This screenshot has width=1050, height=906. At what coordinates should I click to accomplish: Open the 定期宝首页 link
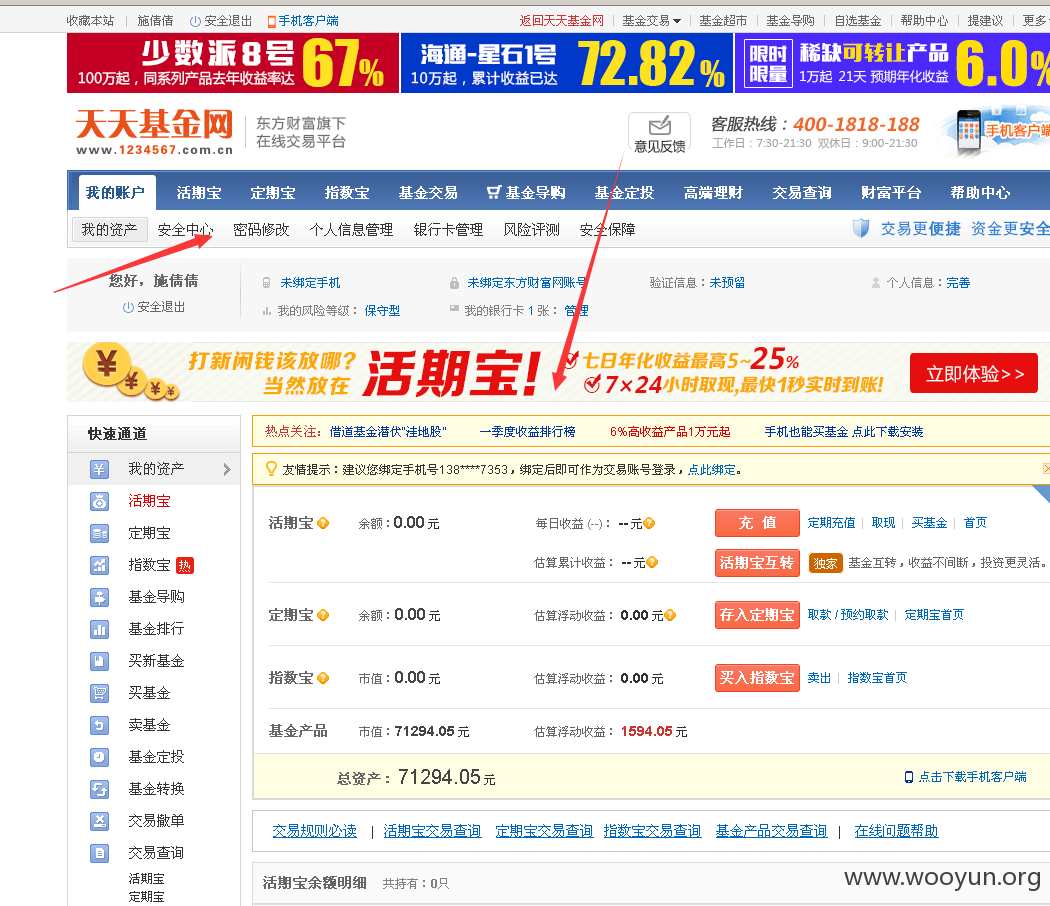coord(934,615)
